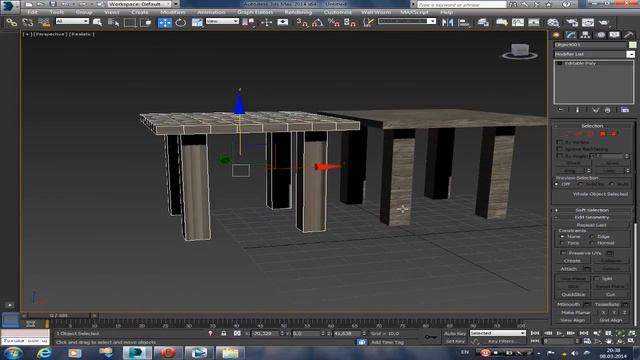Select Preview Selection SubObj radio button
Image resolution: width=640 pixels, height=360 pixels.
(x=581, y=184)
